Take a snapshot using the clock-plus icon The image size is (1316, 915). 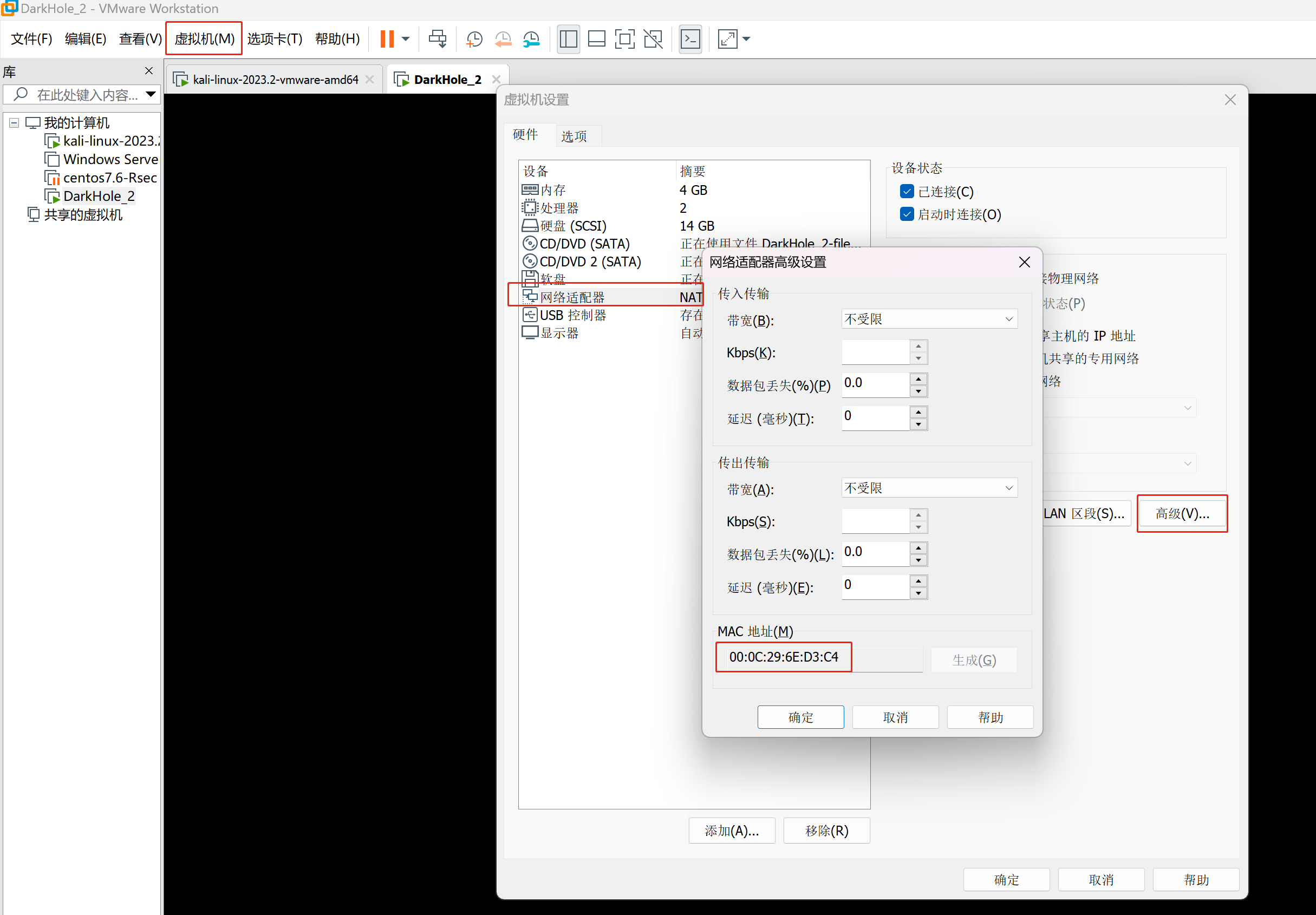(474, 39)
